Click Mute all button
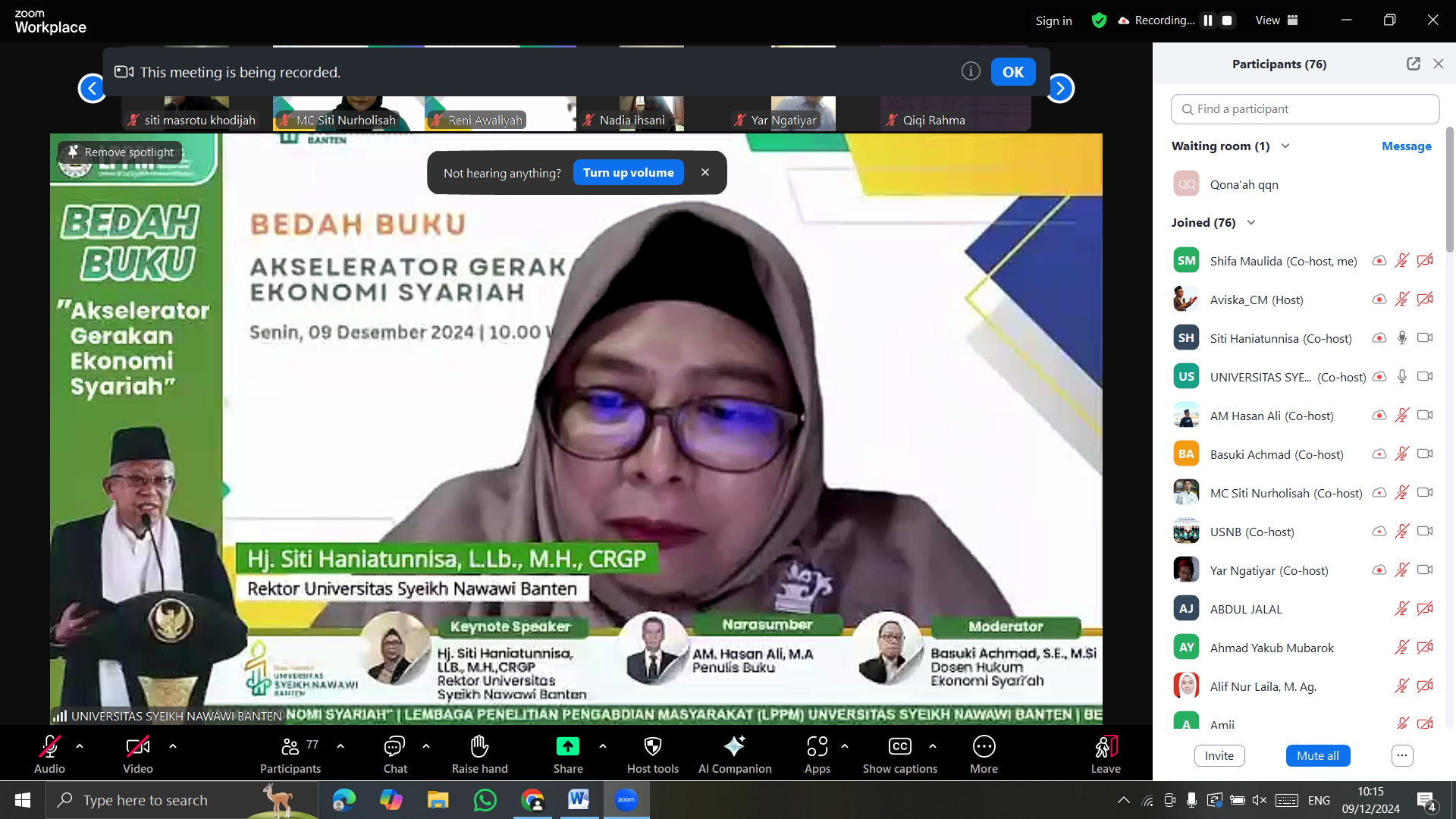 coord(1317,755)
